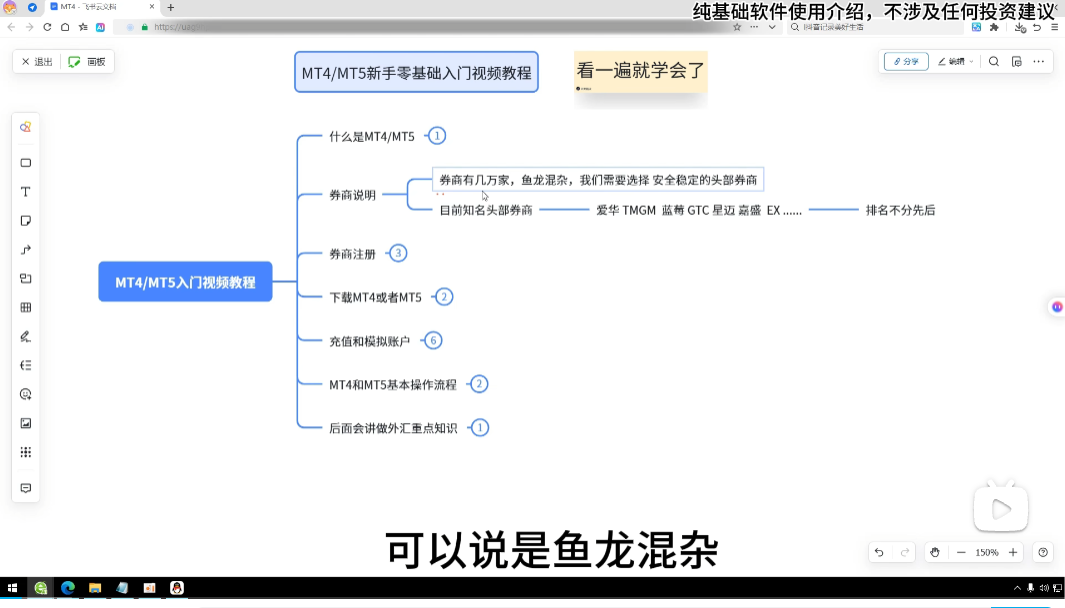Viewport: 1065px width, 608px height.
Task: Open the volume control in system tray
Action: (x=1044, y=588)
